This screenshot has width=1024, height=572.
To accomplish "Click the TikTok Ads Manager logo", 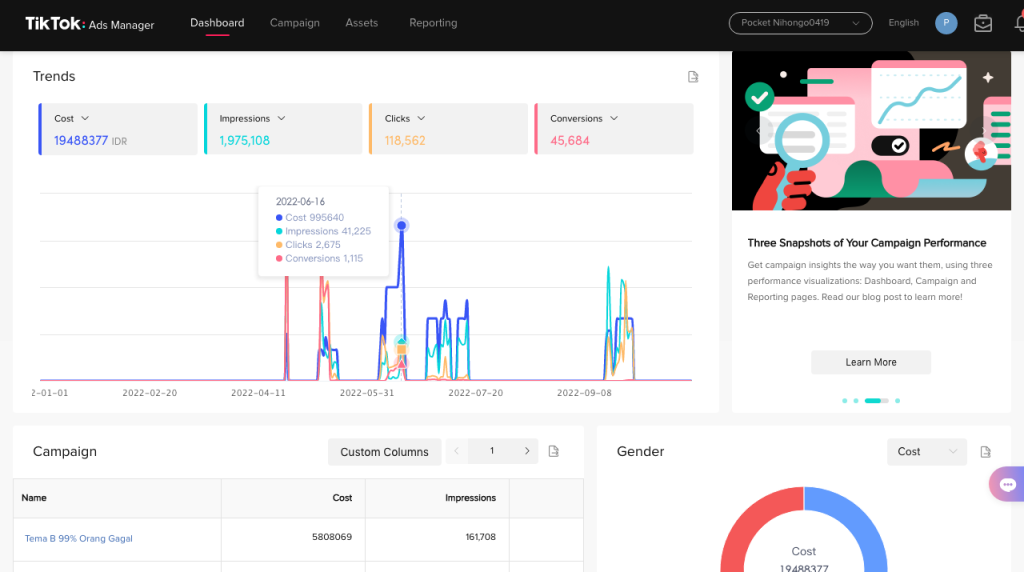I will point(89,24).
